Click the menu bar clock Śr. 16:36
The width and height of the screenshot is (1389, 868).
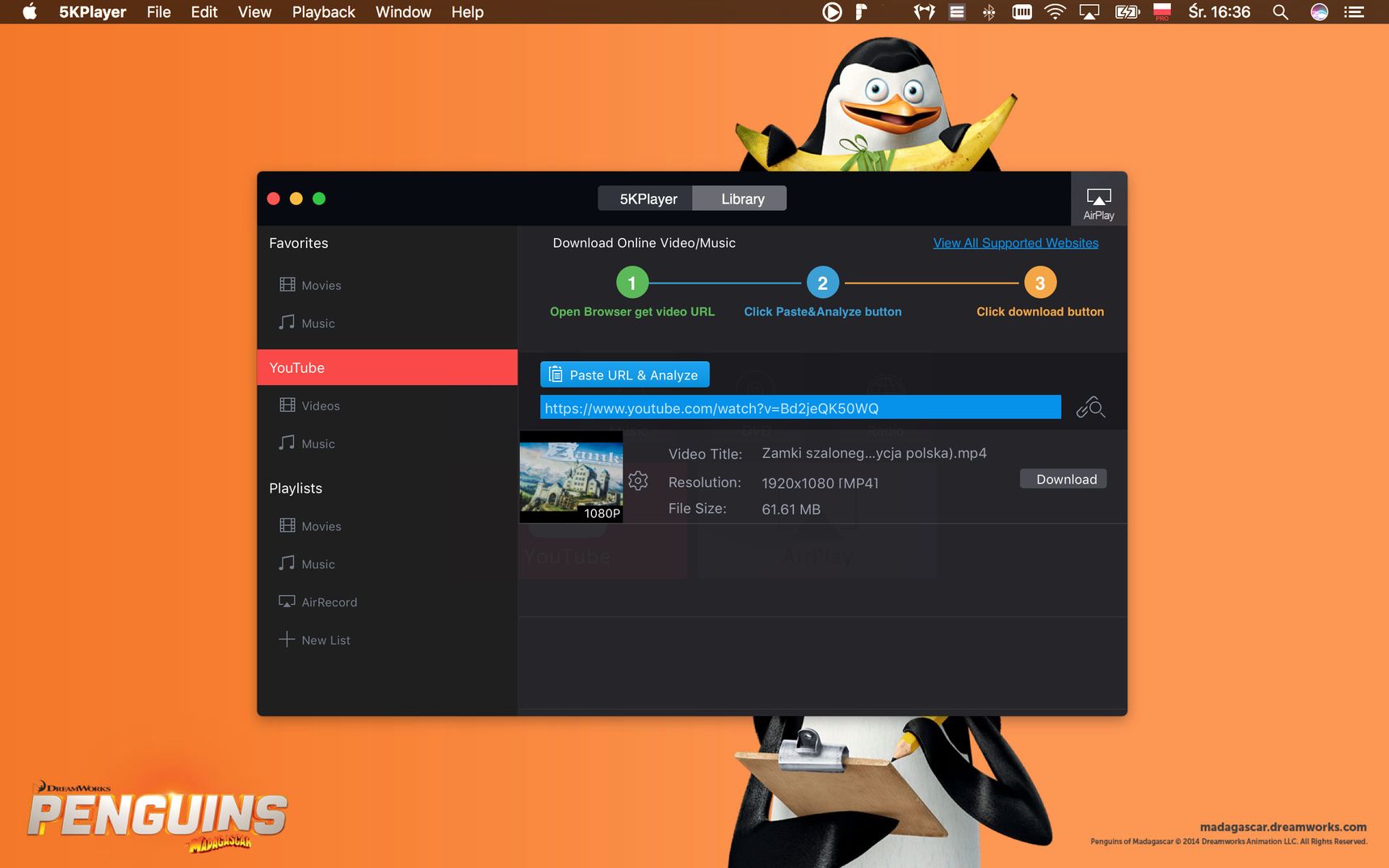pos(1219,12)
